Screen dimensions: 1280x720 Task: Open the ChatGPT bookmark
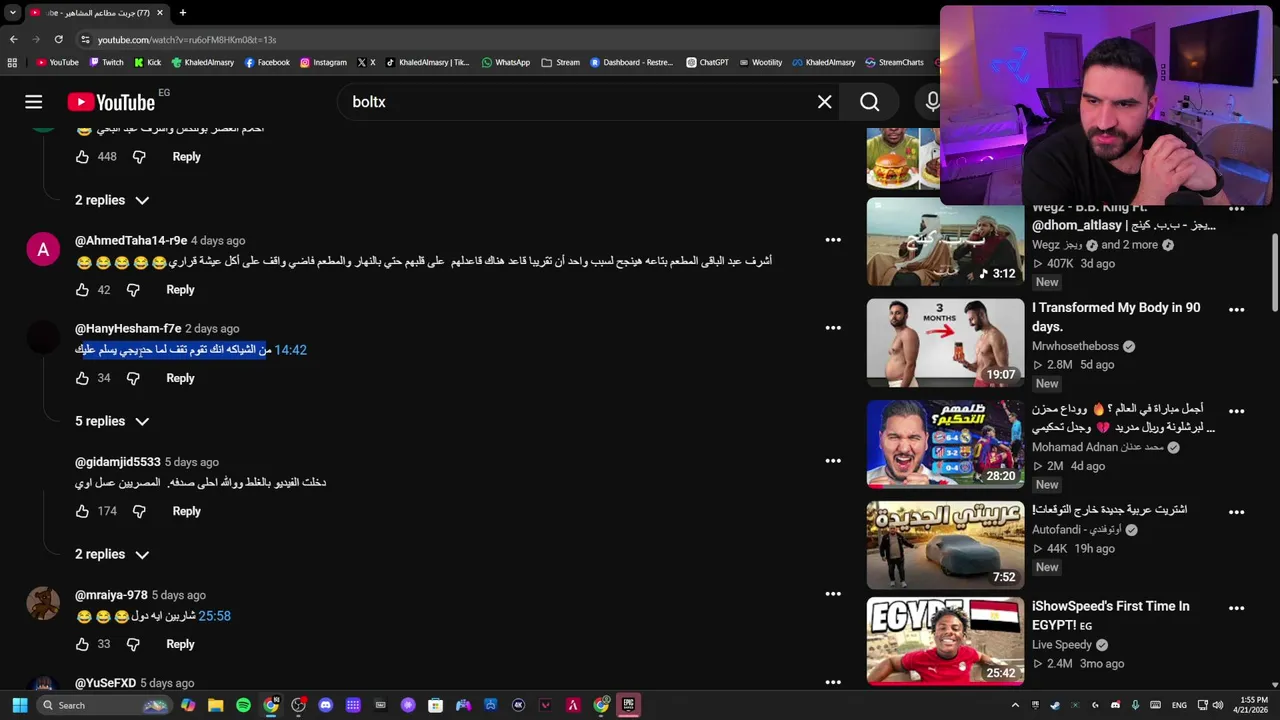[x=707, y=62]
